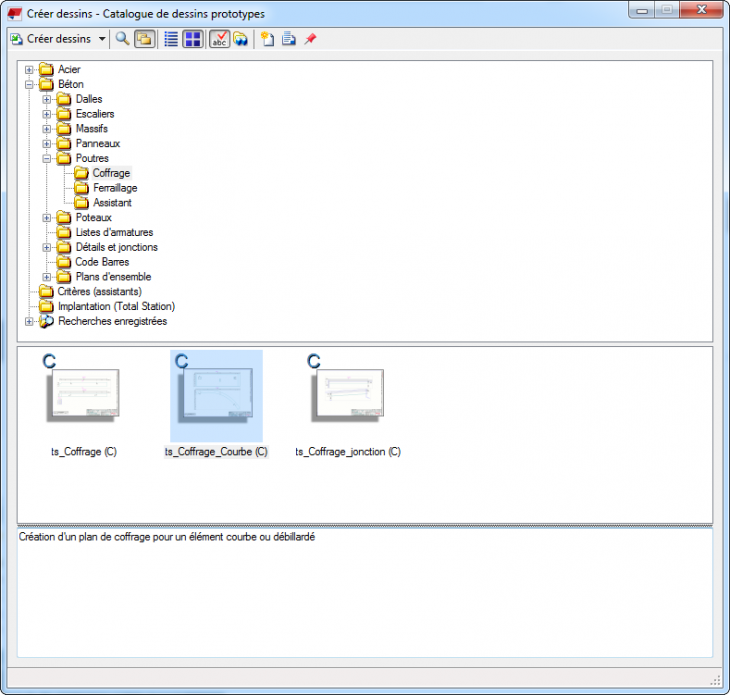Toggle the abc description checkmark icon
Viewport: 730px width, 695px height.
pos(219,39)
